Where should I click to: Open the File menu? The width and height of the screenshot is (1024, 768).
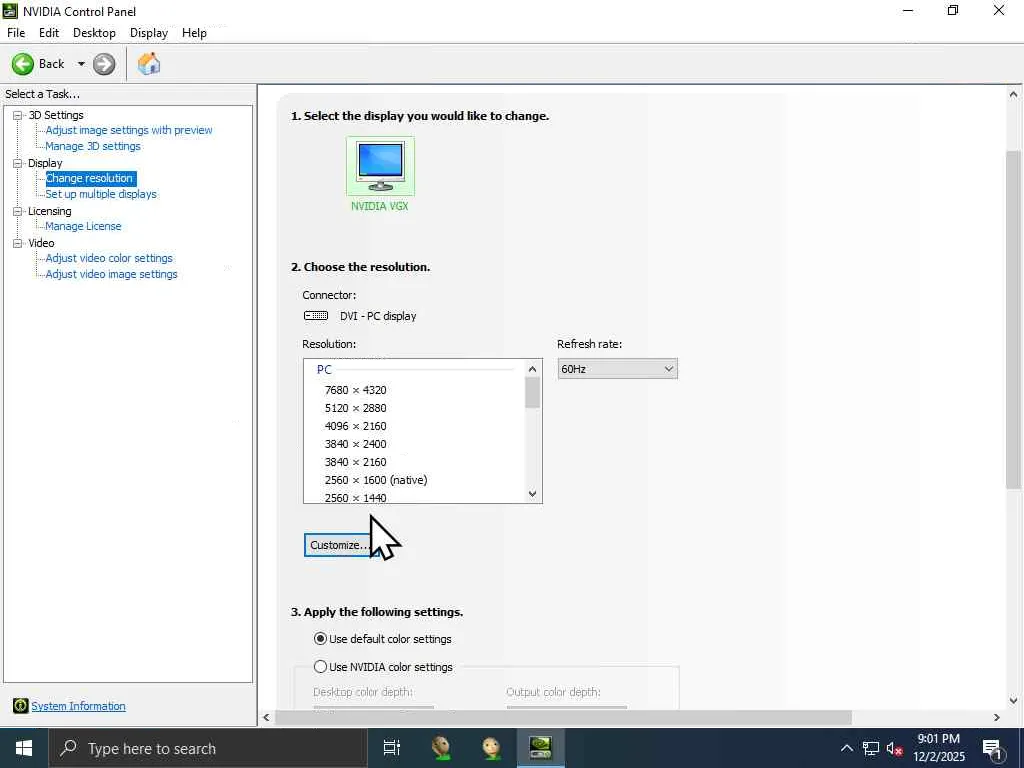[16, 33]
